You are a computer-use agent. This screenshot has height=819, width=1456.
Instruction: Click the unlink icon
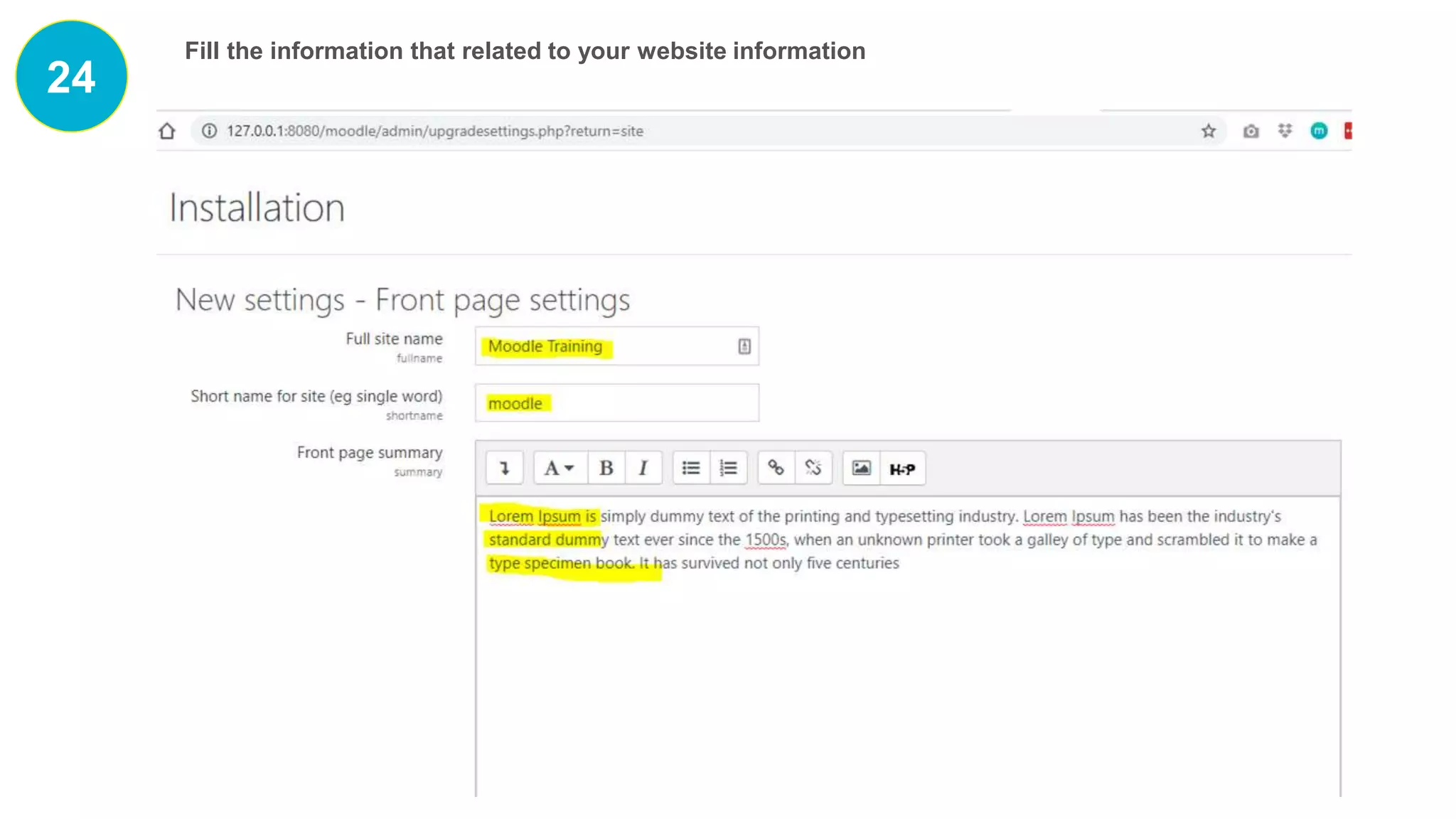point(813,468)
